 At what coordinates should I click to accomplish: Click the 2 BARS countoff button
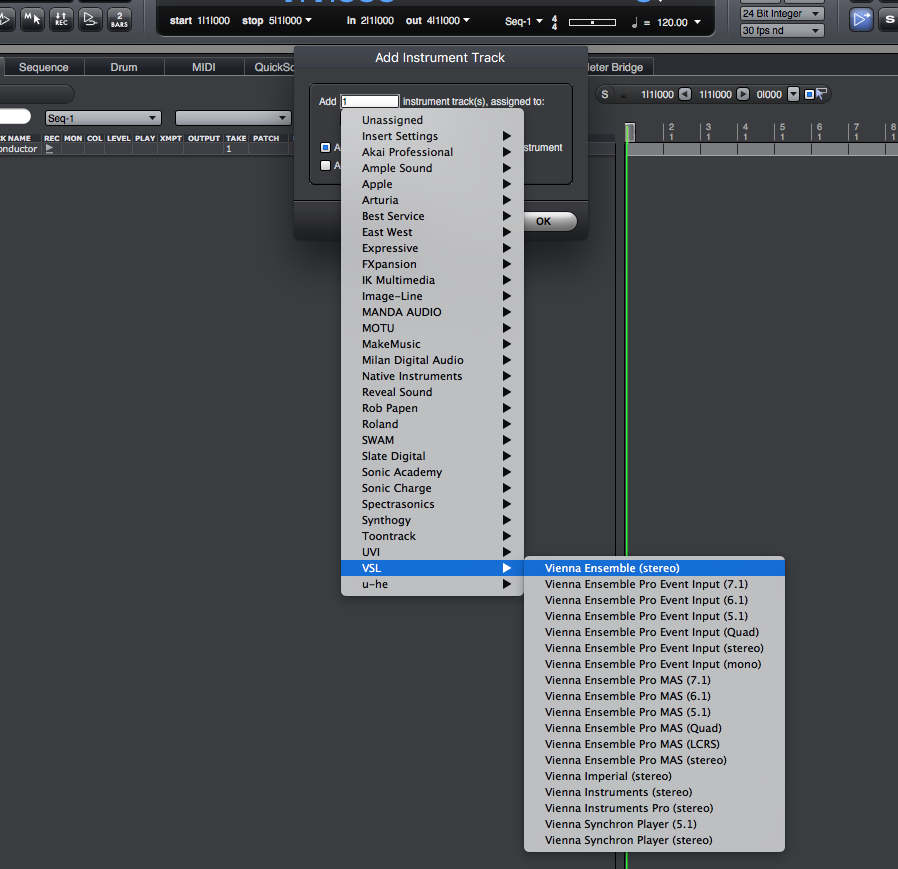tap(119, 20)
